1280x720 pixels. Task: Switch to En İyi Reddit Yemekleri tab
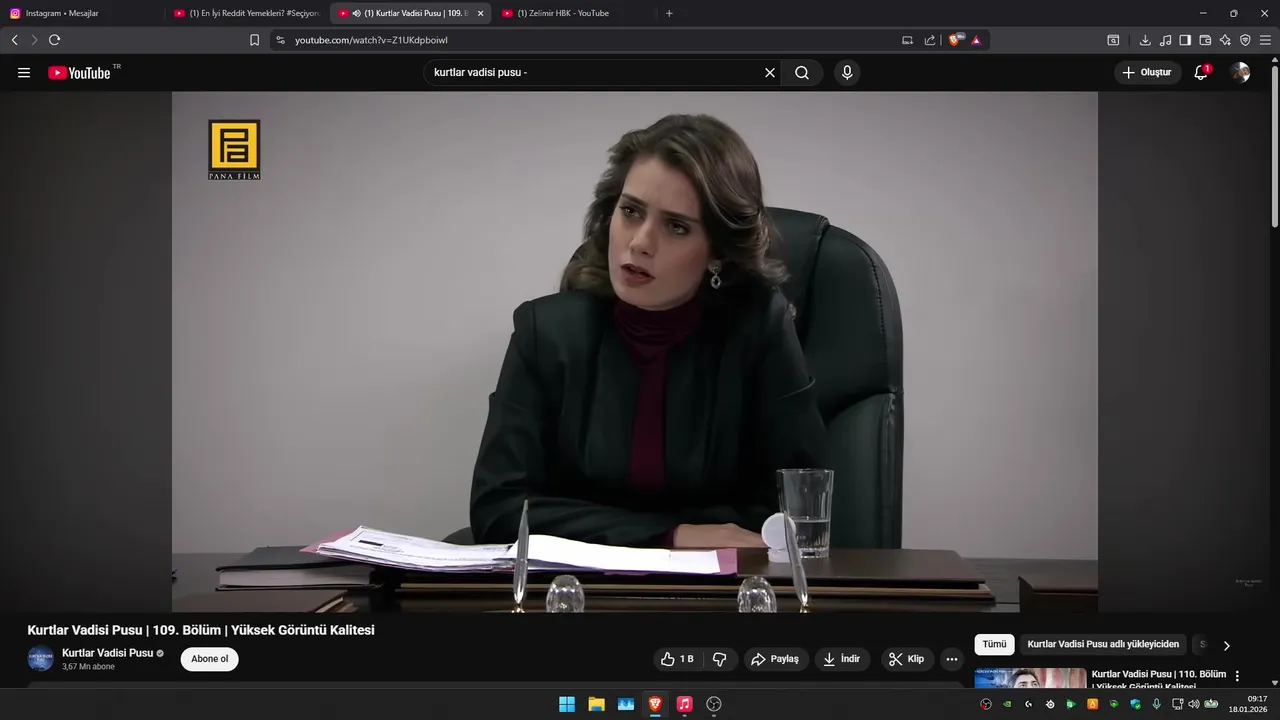(x=247, y=13)
